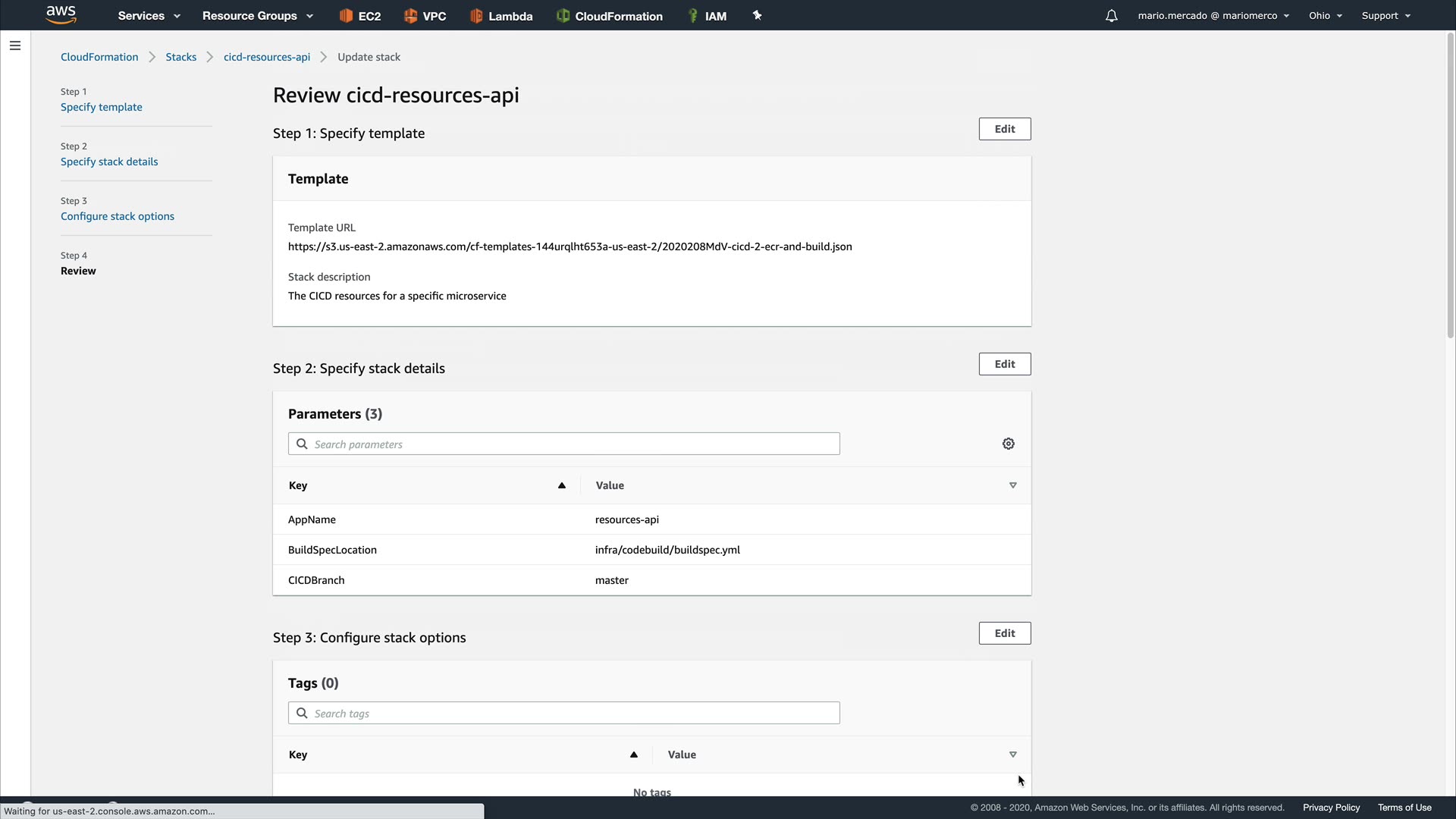This screenshot has height=819, width=1456.
Task: Open the mario.mercado account menu
Action: pyautogui.click(x=1213, y=16)
